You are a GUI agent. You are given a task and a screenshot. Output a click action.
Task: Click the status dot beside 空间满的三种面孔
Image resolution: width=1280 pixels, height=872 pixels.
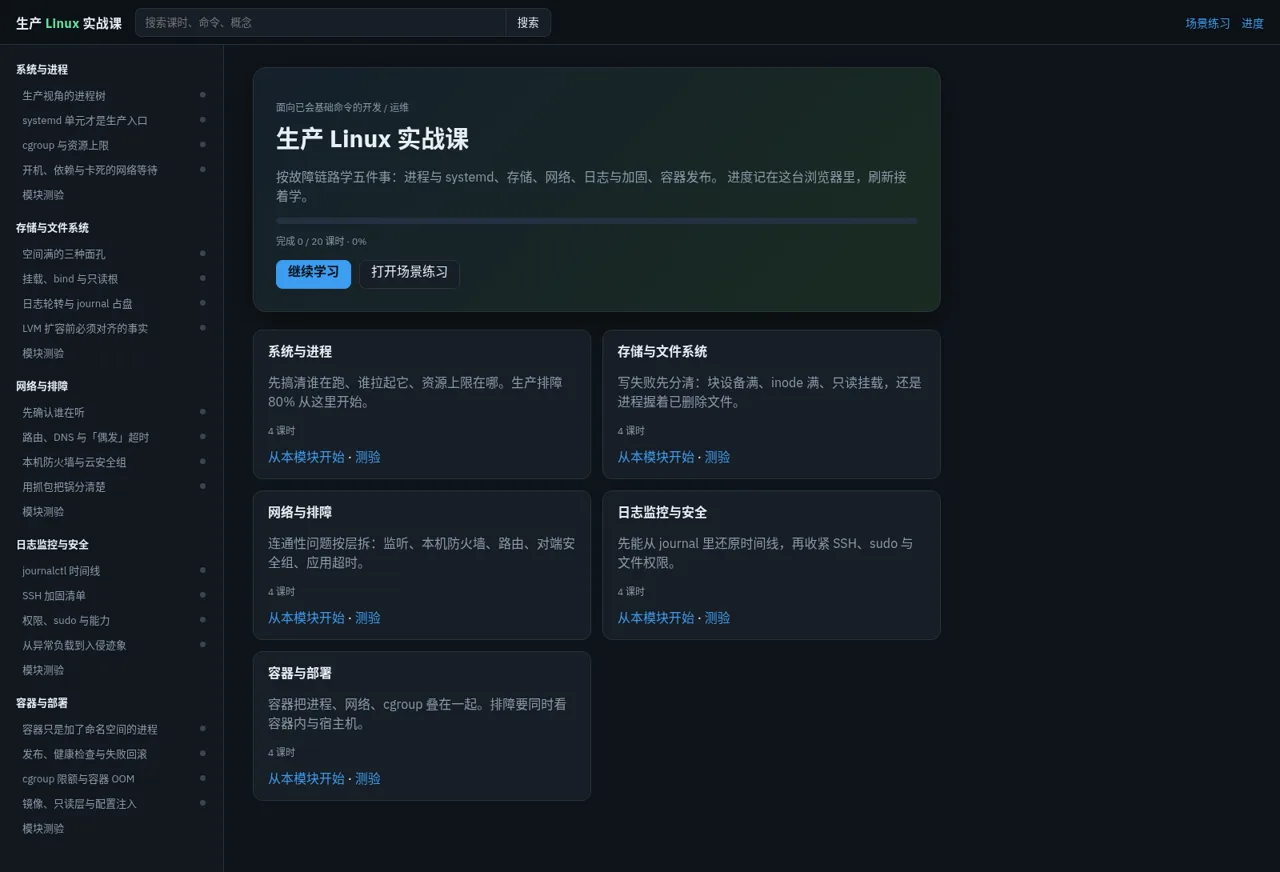203,253
